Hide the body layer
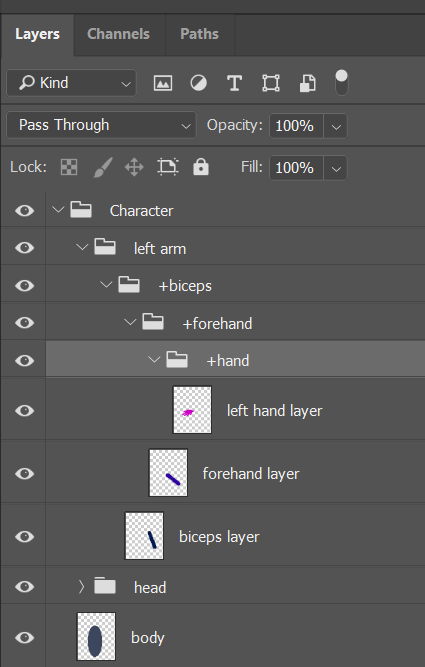Screen dimensions: 425x667 click(x=24, y=637)
